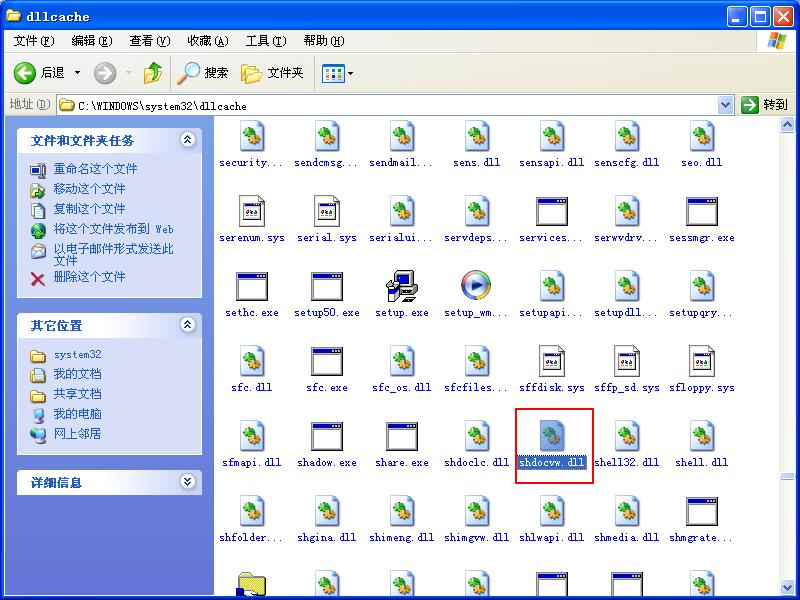Select the sfc.exe file icon
800x600 pixels.
click(327, 361)
